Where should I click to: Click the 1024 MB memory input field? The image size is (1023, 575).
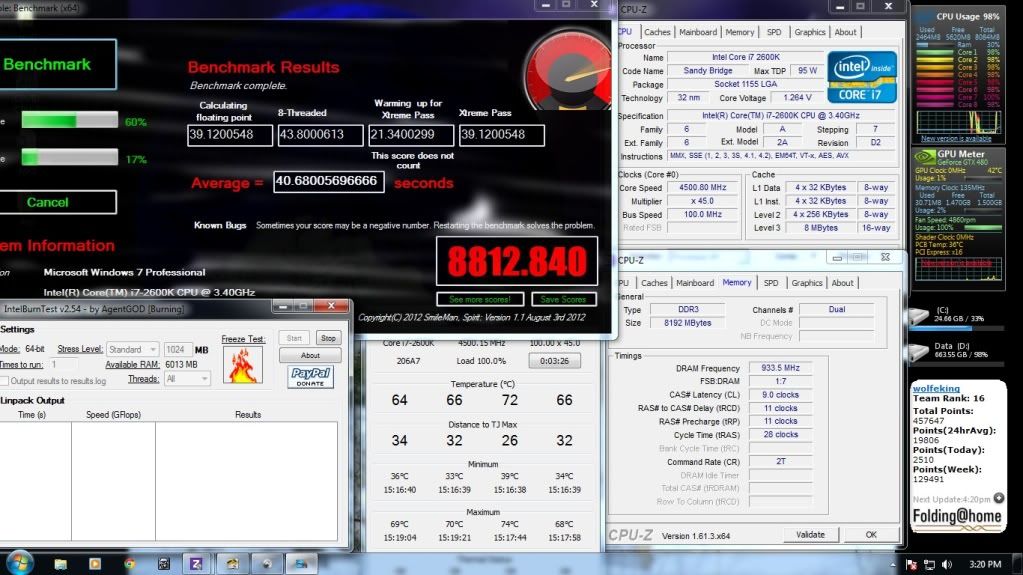pyautogui.click(x=177, y=350)
